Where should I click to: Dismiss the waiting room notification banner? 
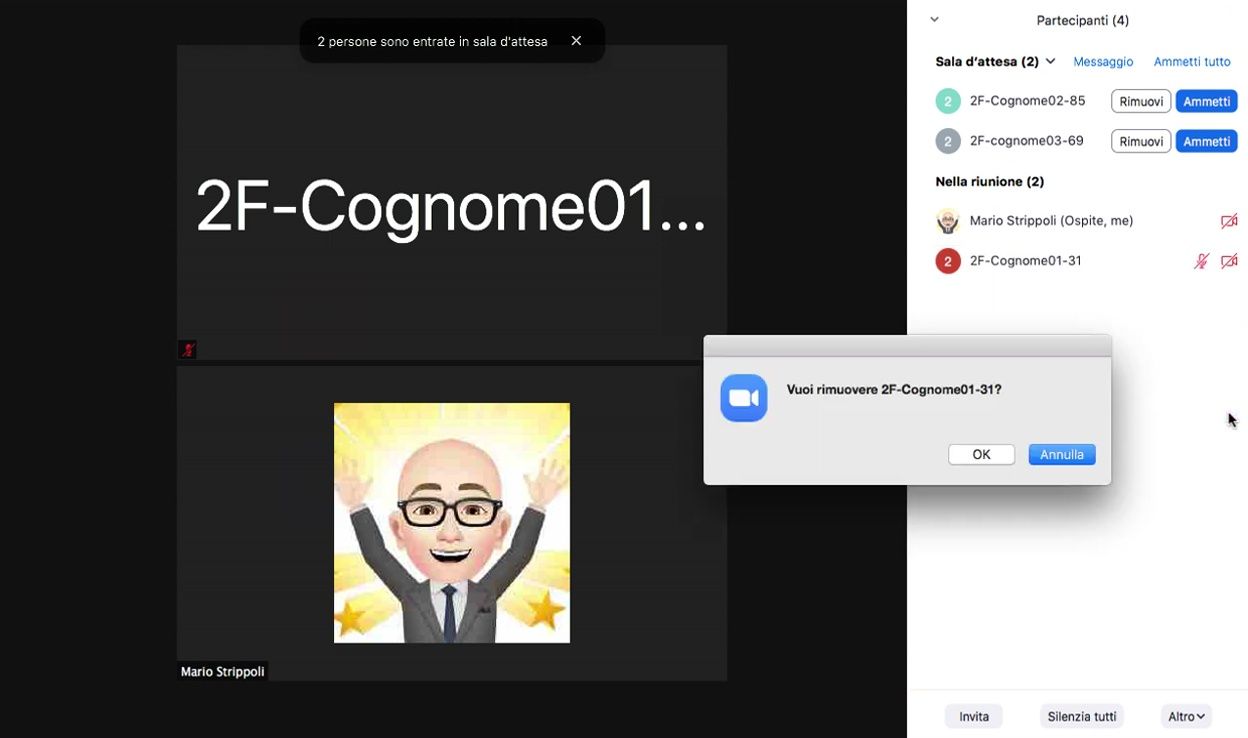(x=576, y=41)
